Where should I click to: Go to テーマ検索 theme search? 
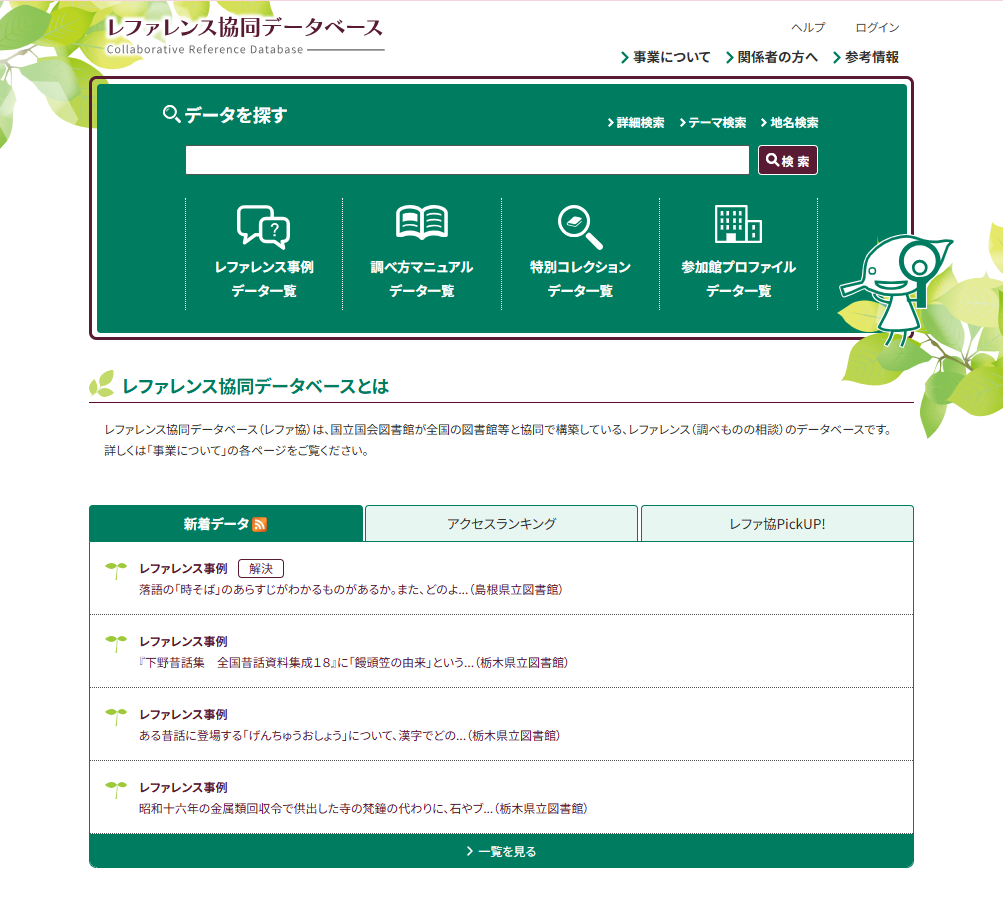tap(713, 123)
